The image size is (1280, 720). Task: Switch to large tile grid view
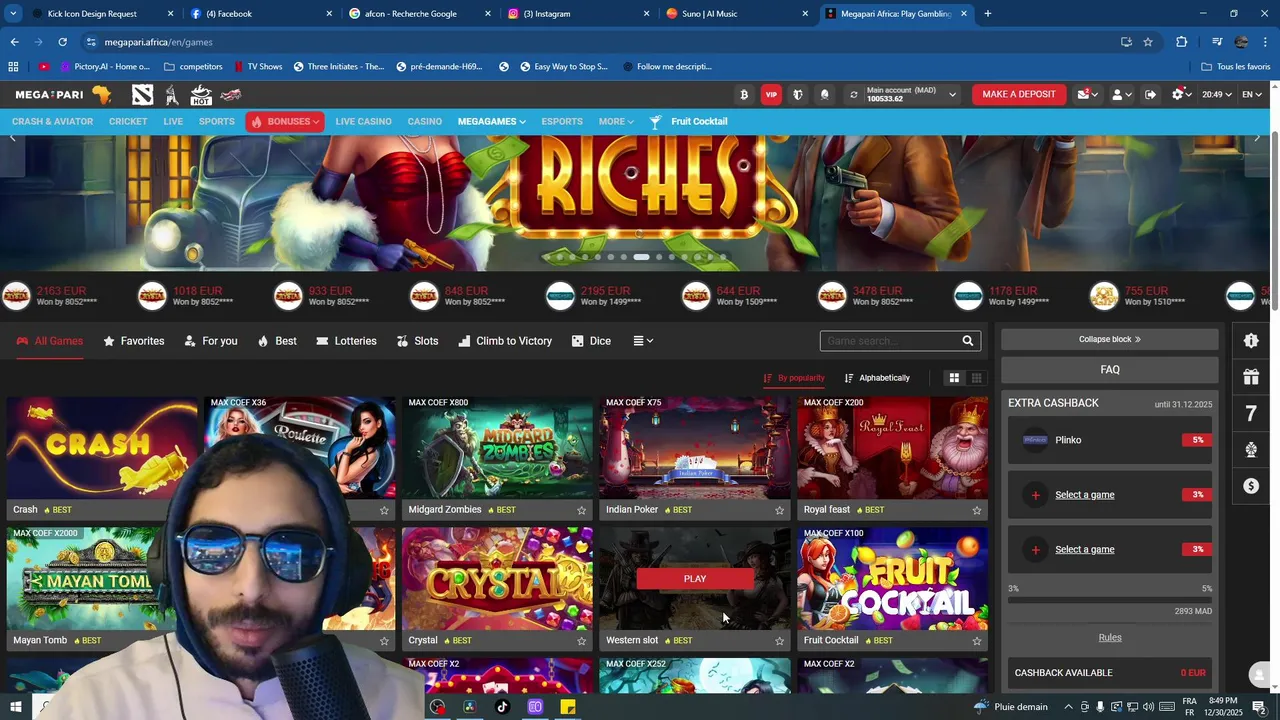click(x=954, y=378)
